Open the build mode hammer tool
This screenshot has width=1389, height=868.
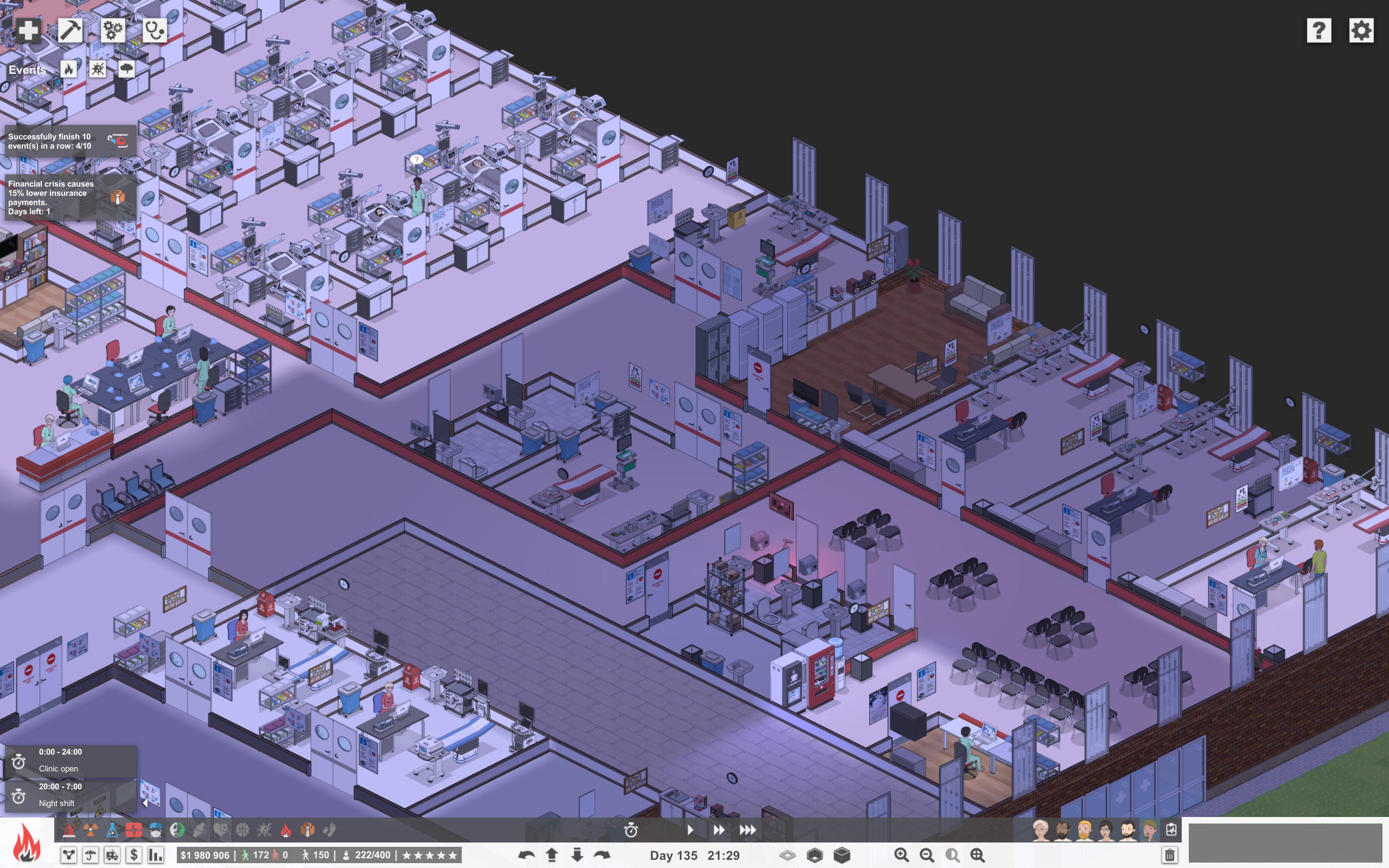(x=70, y=30)
